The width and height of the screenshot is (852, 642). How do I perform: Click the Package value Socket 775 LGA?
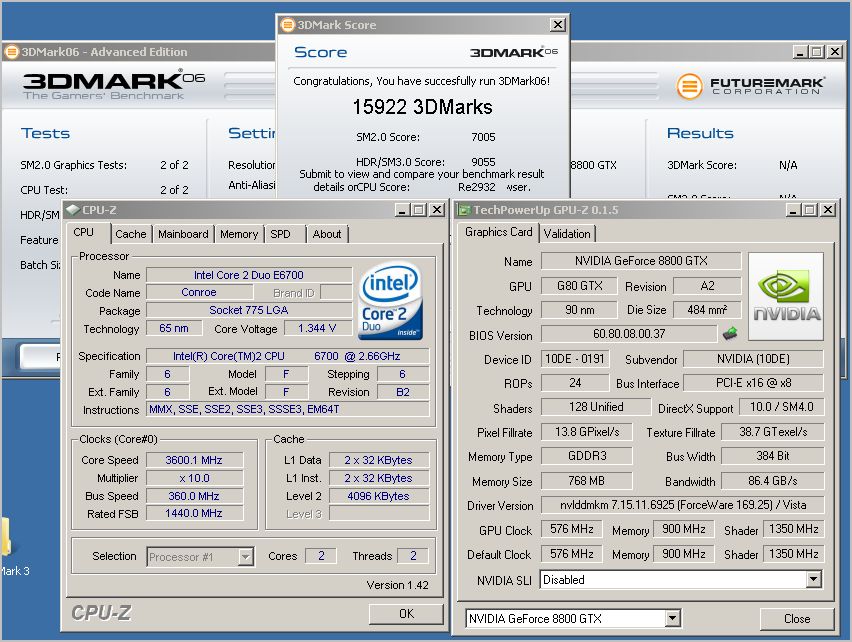249,310
